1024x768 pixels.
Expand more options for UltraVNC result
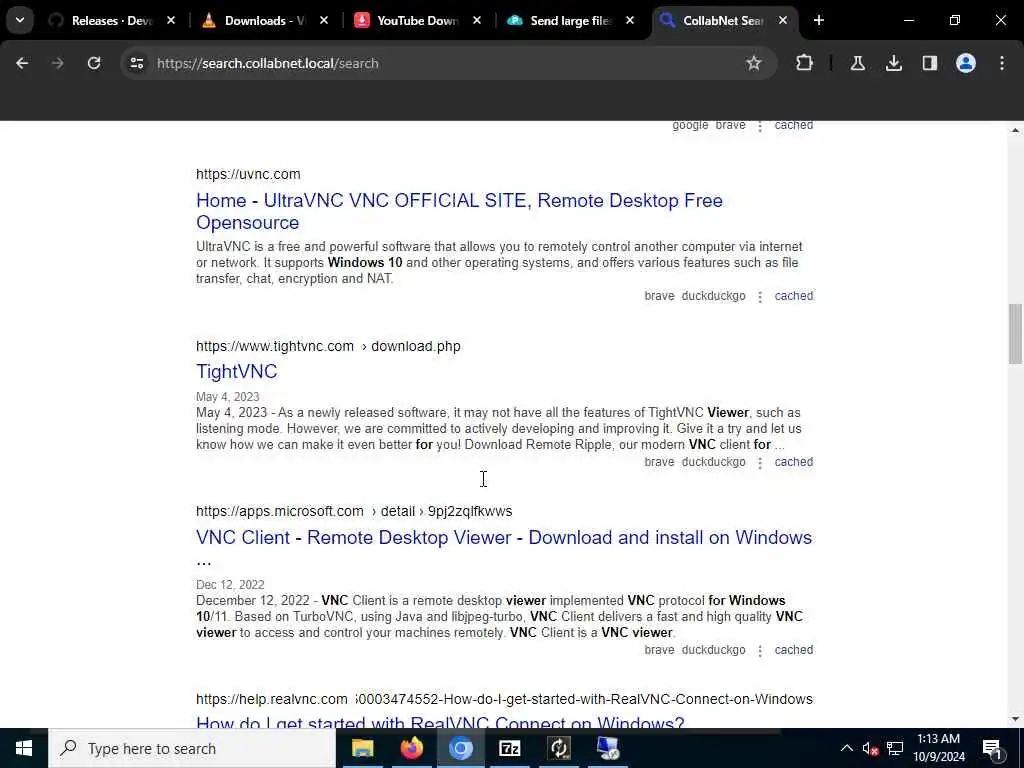tap(760, 296)
